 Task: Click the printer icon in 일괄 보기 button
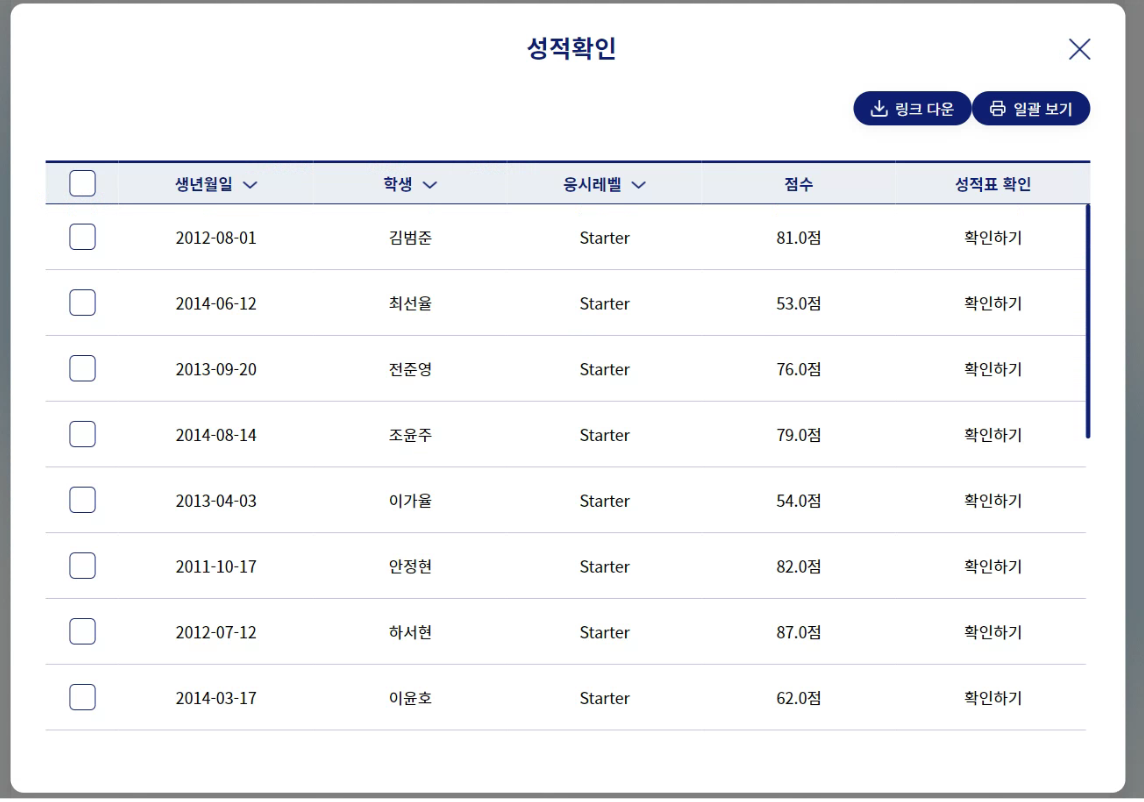point(997,109)
